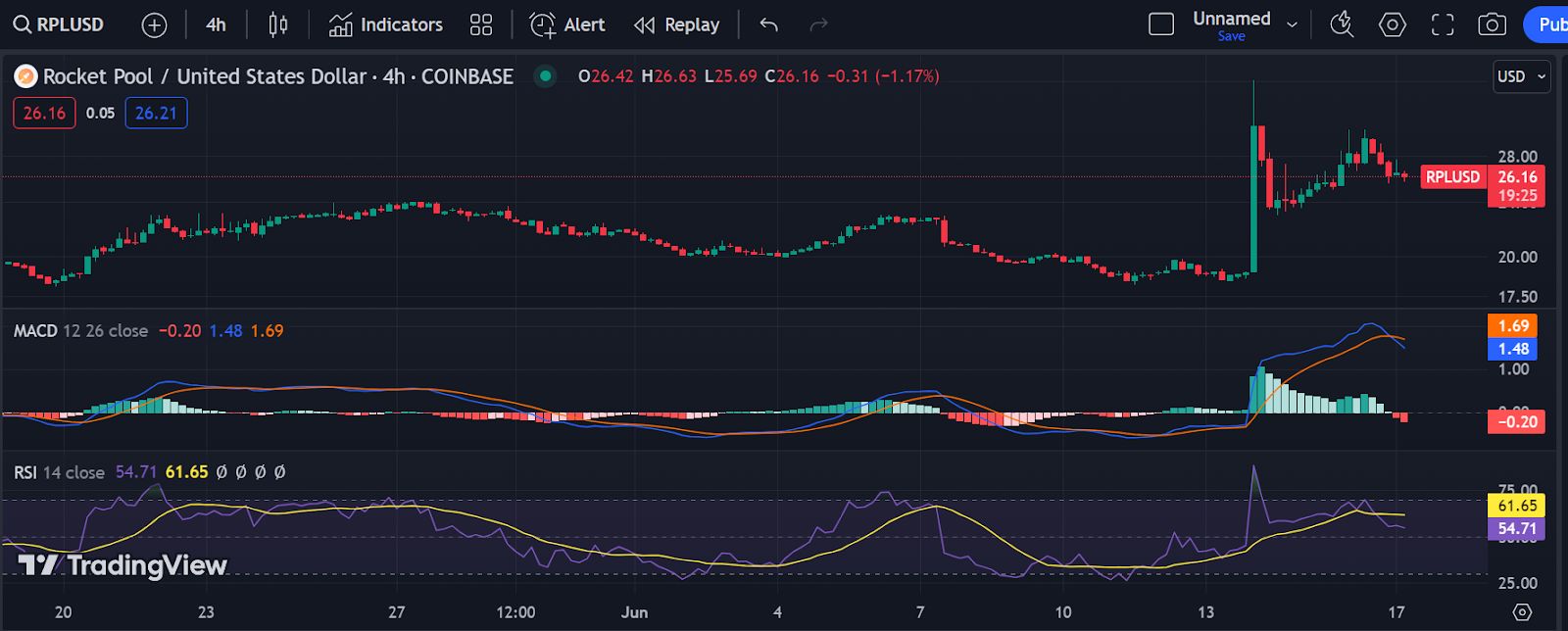The height and width of the screenshot is (631, 1568).
Task: Enter fullscreen mode
Action: pyautogui.click(x=1442, y=24)
